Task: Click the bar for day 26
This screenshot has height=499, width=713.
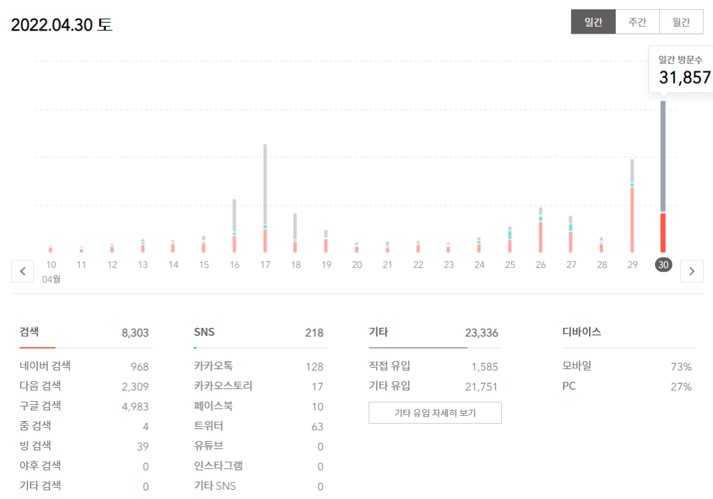Action: pyautogui.click(x=541, y=230)
